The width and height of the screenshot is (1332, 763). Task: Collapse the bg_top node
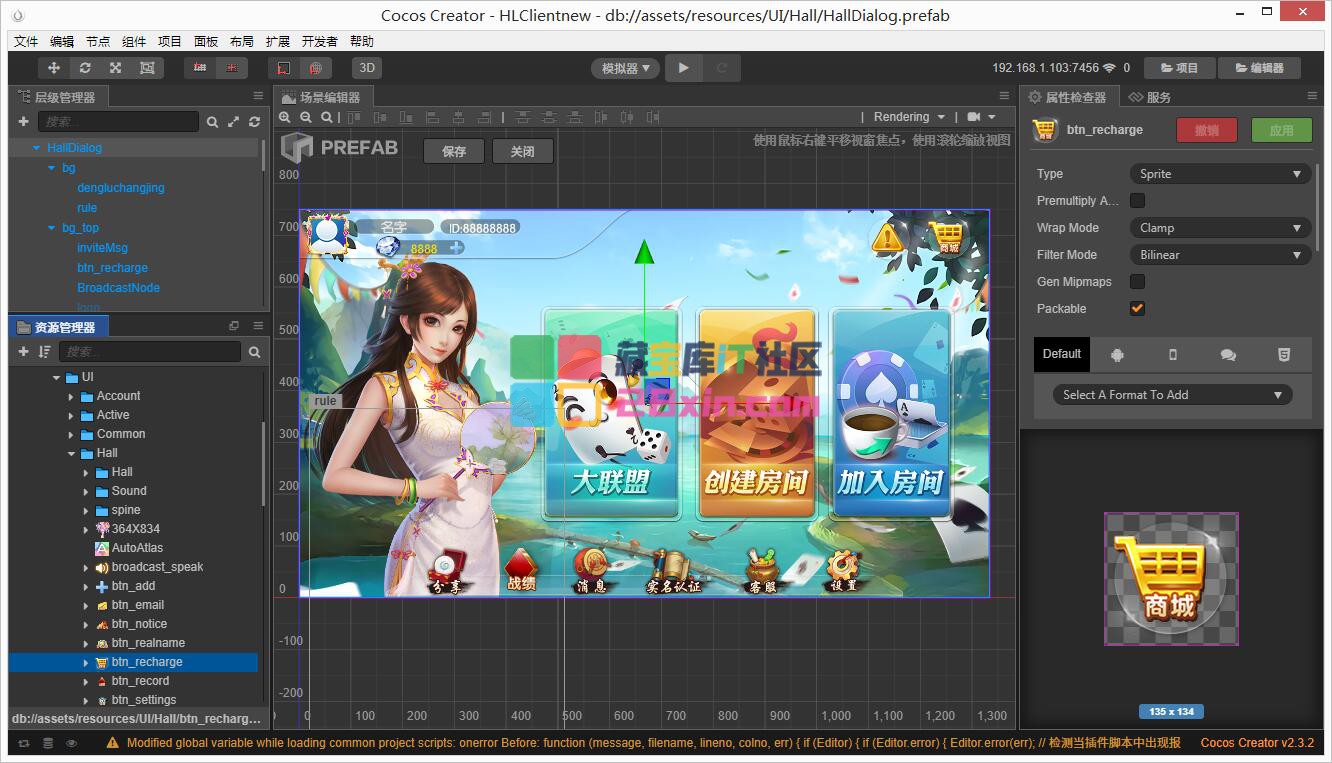point(52,228)
